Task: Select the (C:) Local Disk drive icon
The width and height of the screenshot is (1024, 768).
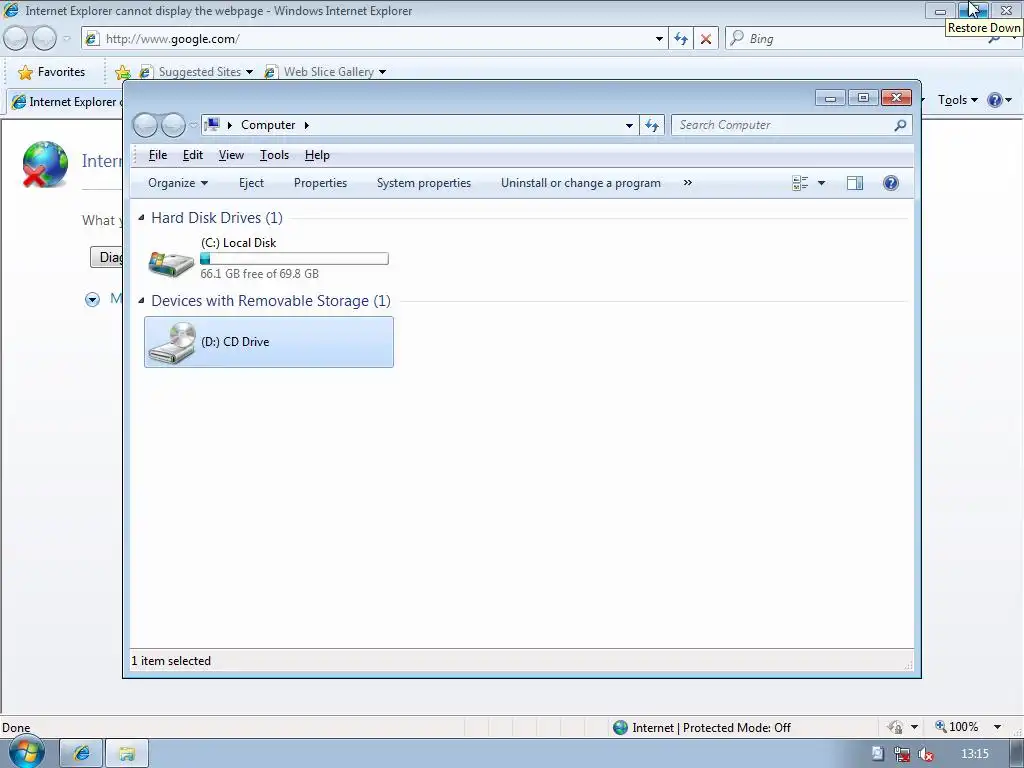Action: [171, 263]
